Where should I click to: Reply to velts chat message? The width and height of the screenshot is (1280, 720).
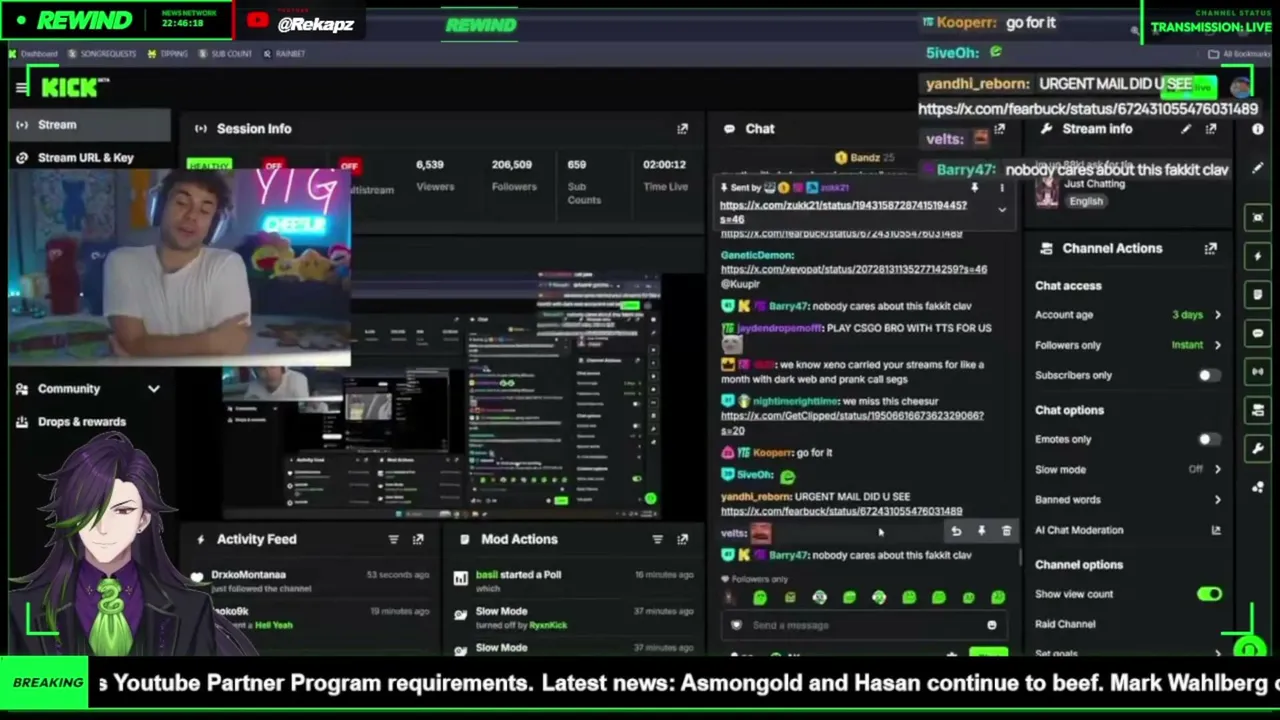point(956,532)
